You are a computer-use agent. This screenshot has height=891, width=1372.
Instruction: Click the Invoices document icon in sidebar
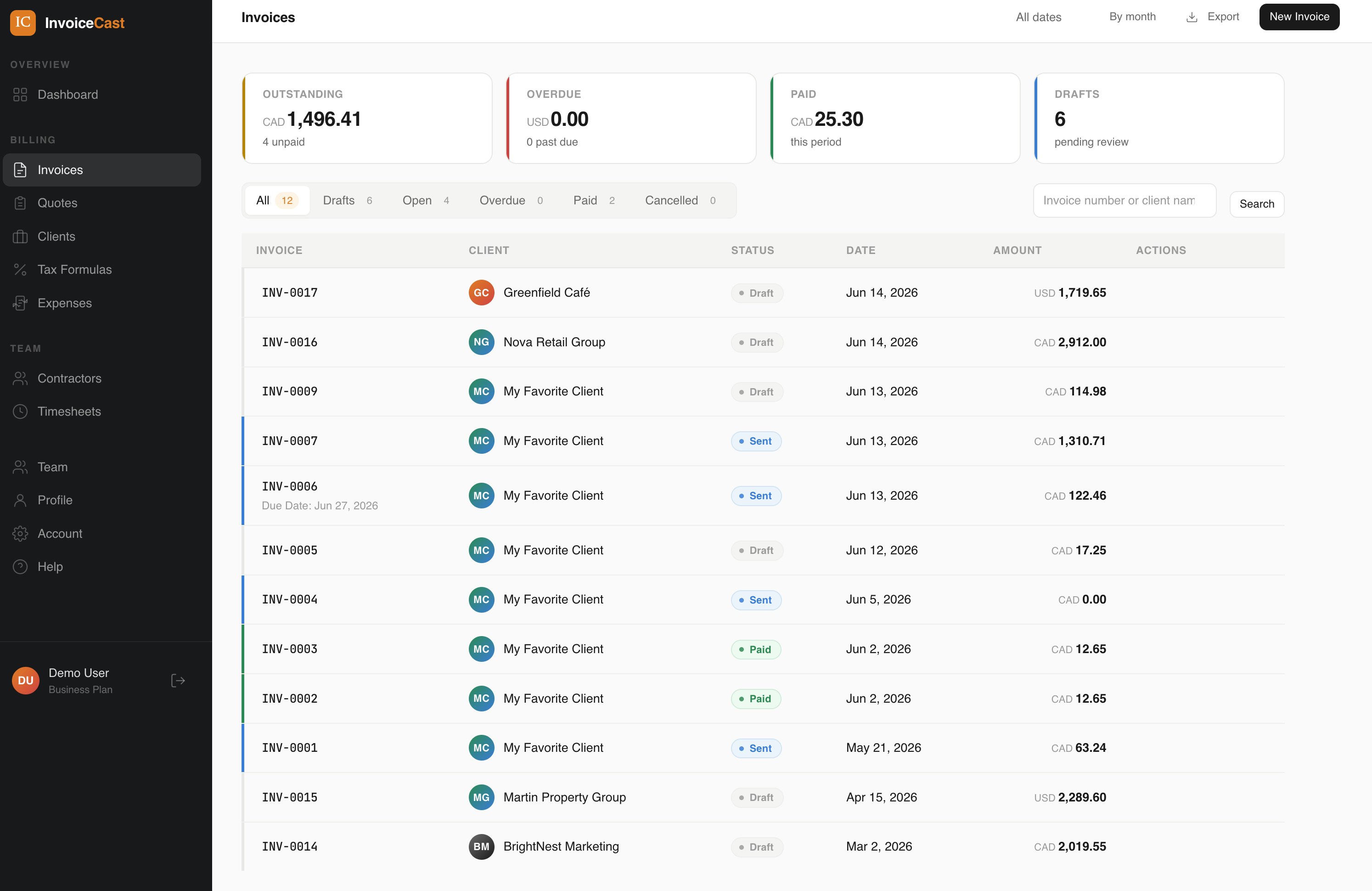pyautogui.click(x=20, y=169)
